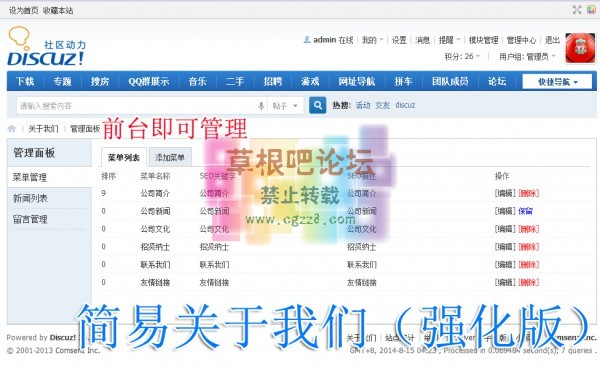Image resolution: width=600 pixels, height=371 pixels.
Task: Open the 下载 nav item
Action: 25,81
